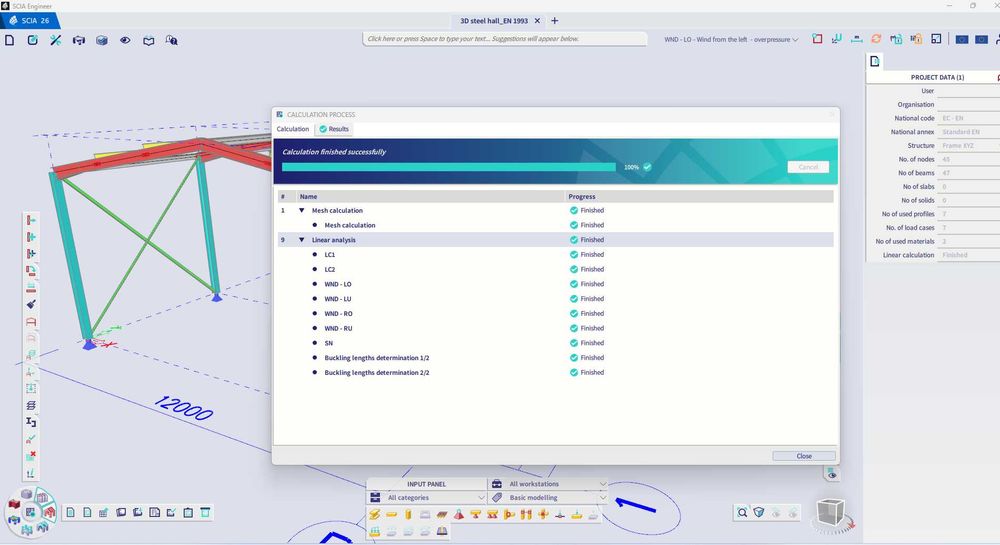Click the stacked layers icon in left toolbar

[x=31, y=405]
